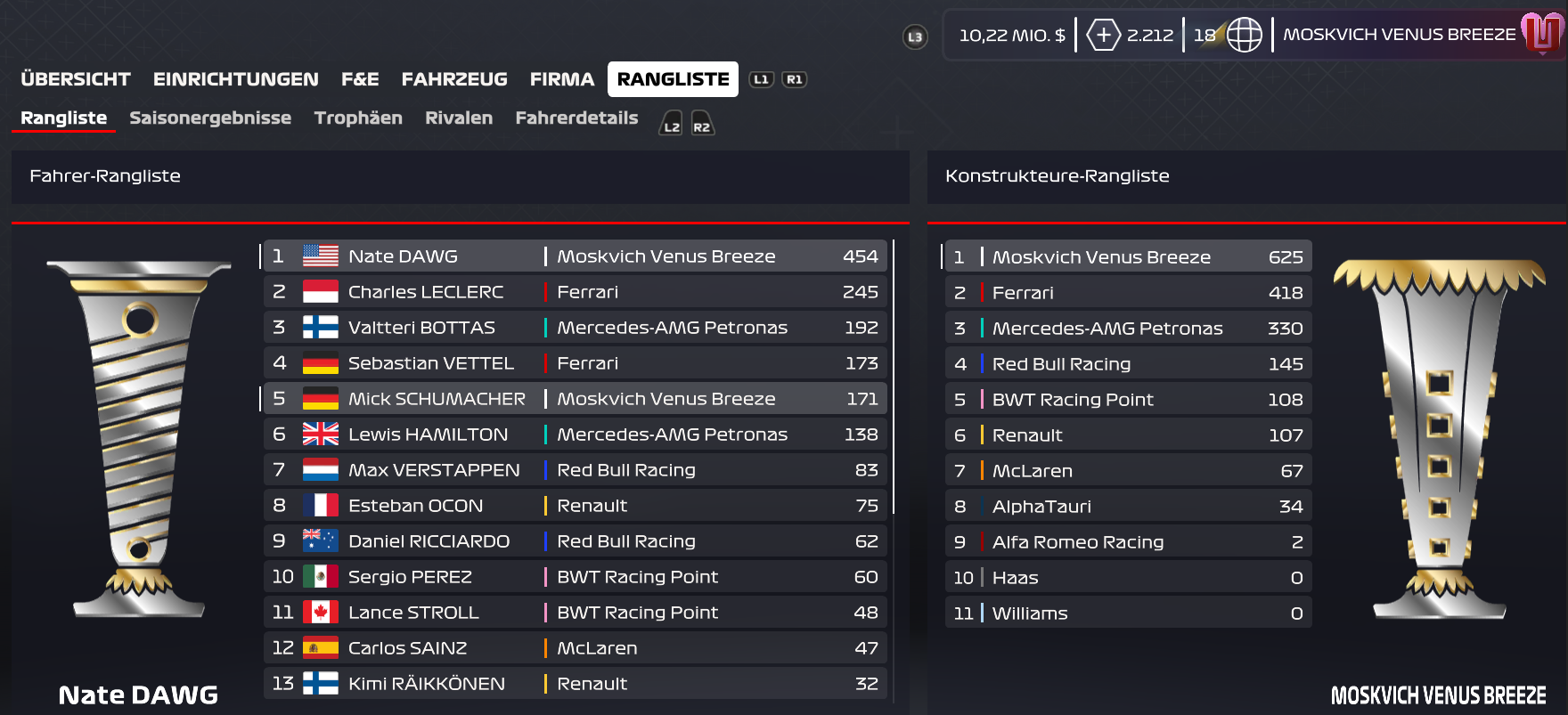Select Ferrari row in constructors standings
The image size is (1568, 715).
tap(1128, 293)
